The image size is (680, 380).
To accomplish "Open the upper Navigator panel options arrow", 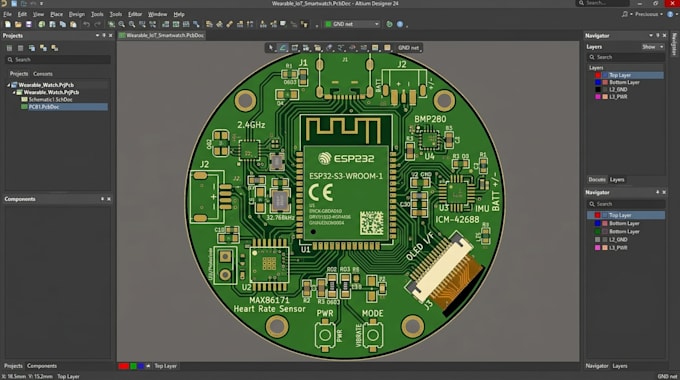I will 651,36.
